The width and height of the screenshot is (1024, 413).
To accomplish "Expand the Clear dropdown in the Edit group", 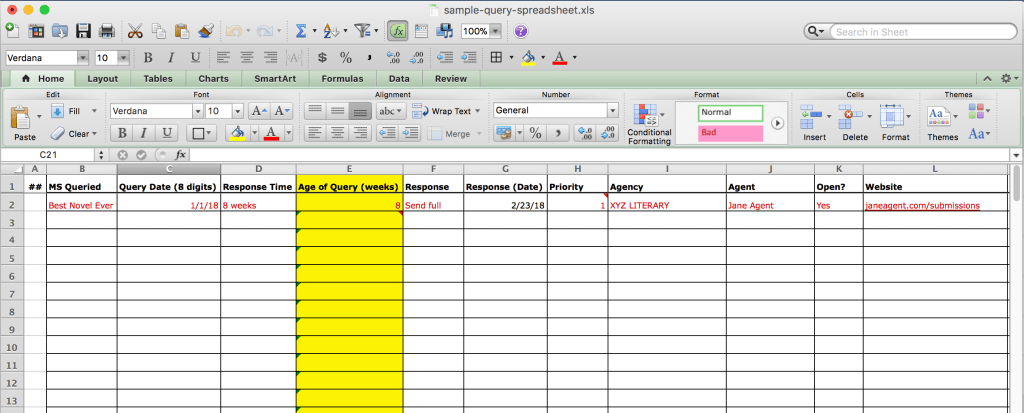I will (x=94, y=133).
